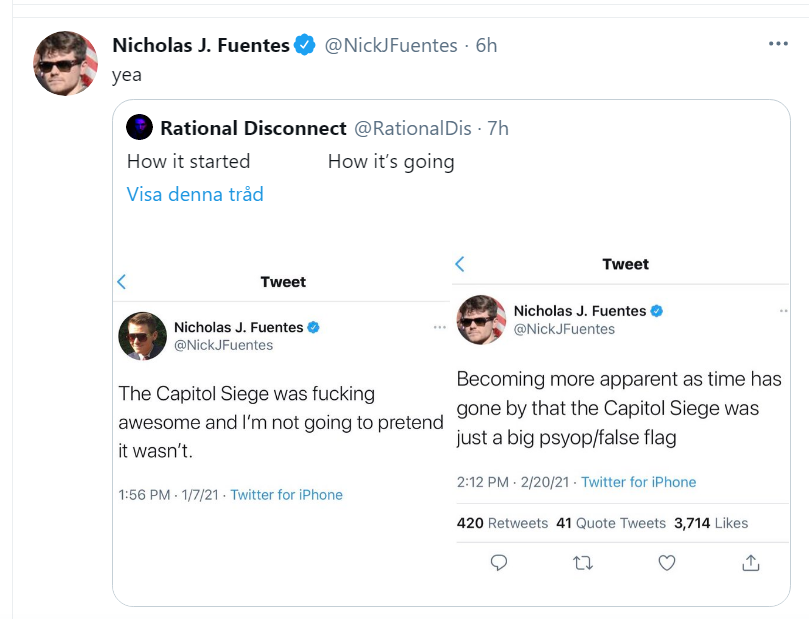Click the verified badge next to Nicholas J. Fuentes at the top

tap(304, 45)
